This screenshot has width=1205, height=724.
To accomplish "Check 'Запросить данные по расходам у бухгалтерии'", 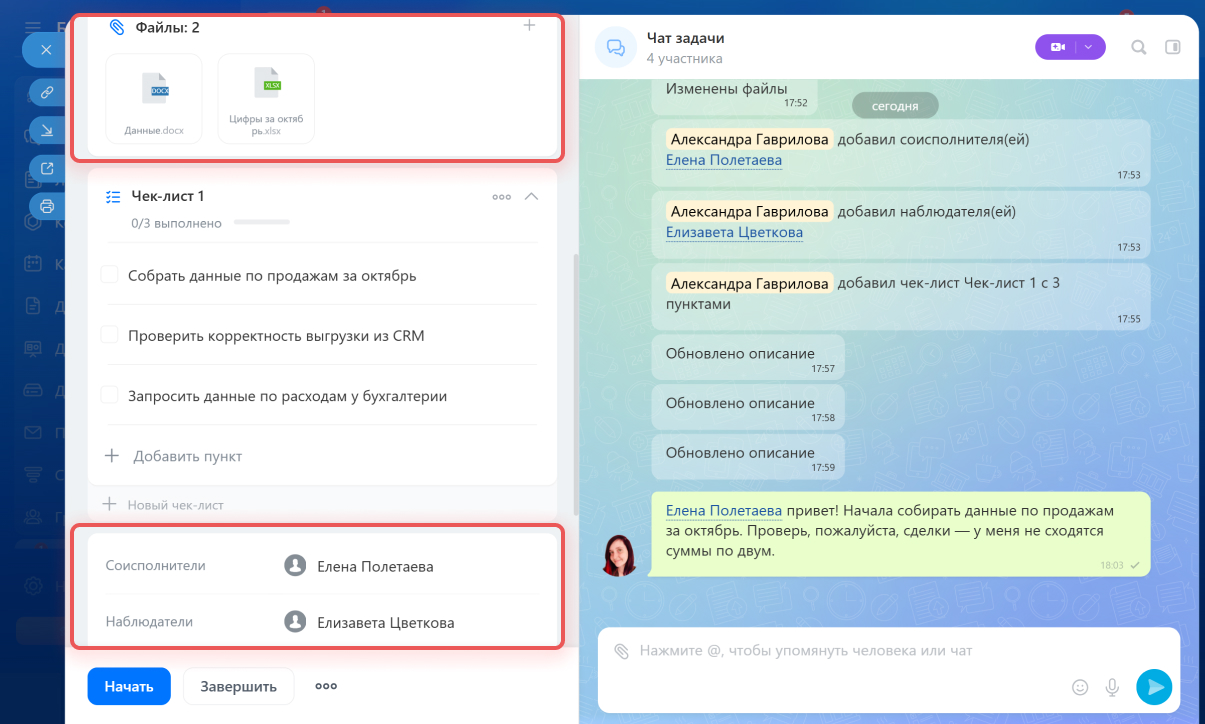I will pos(110,395).
